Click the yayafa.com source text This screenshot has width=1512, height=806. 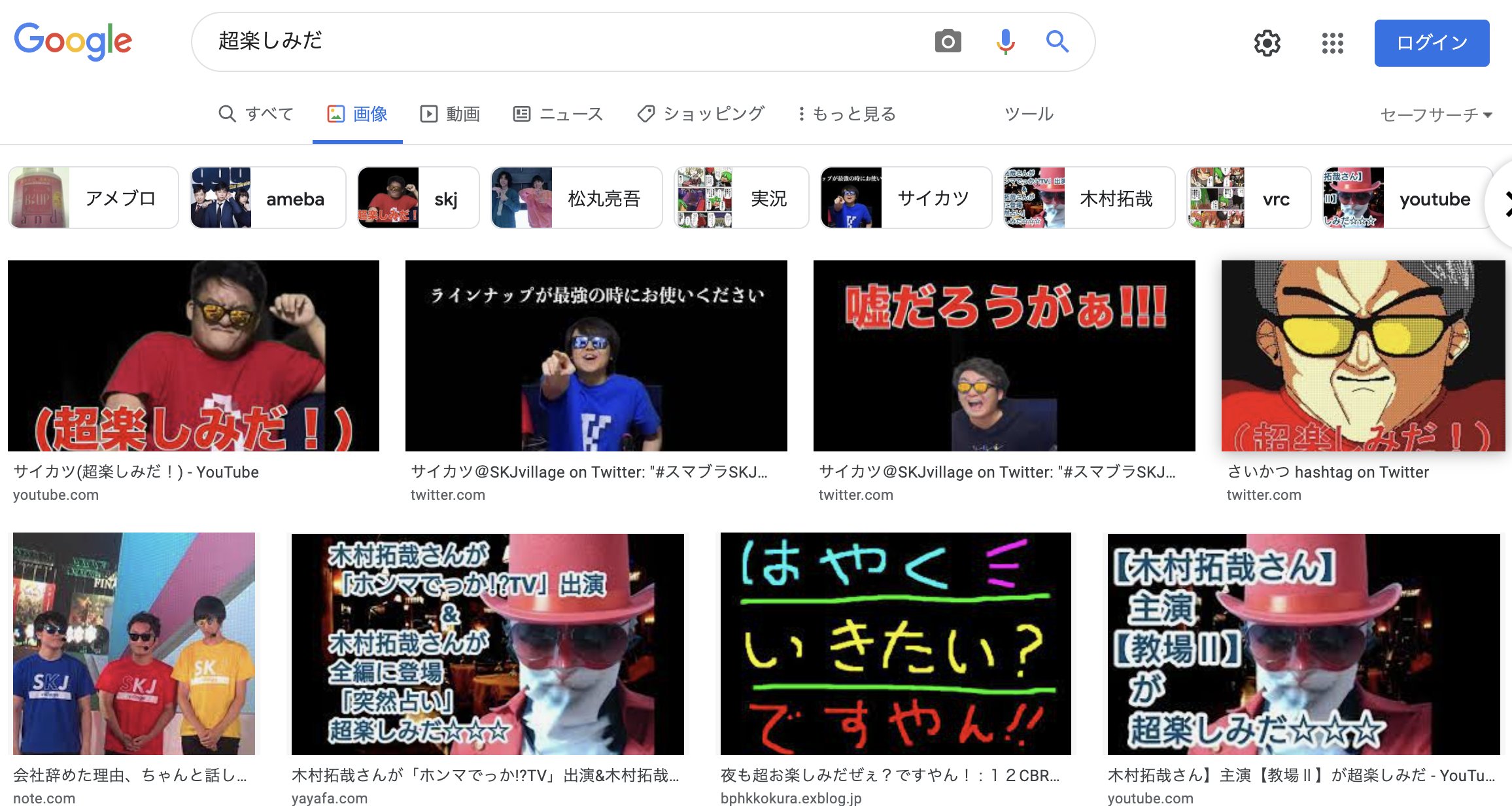330,798
